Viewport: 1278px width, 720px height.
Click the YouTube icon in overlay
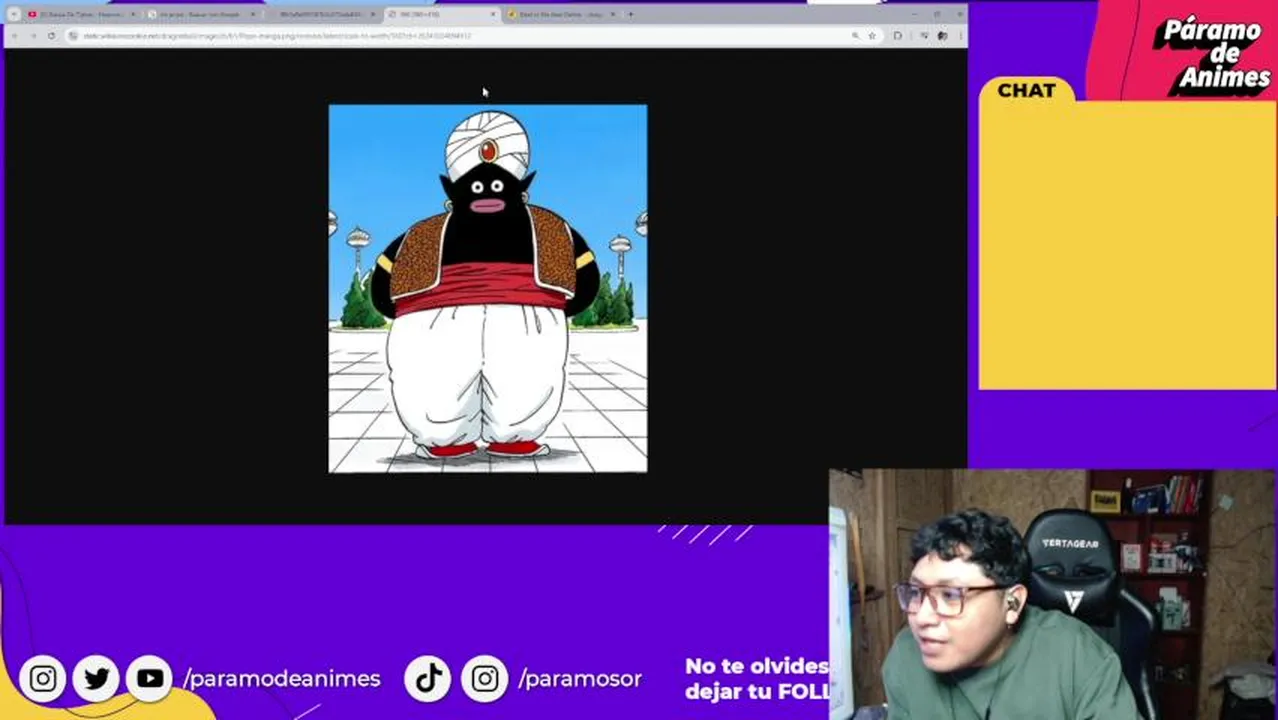pyautogui.click(x=150, y=679)
